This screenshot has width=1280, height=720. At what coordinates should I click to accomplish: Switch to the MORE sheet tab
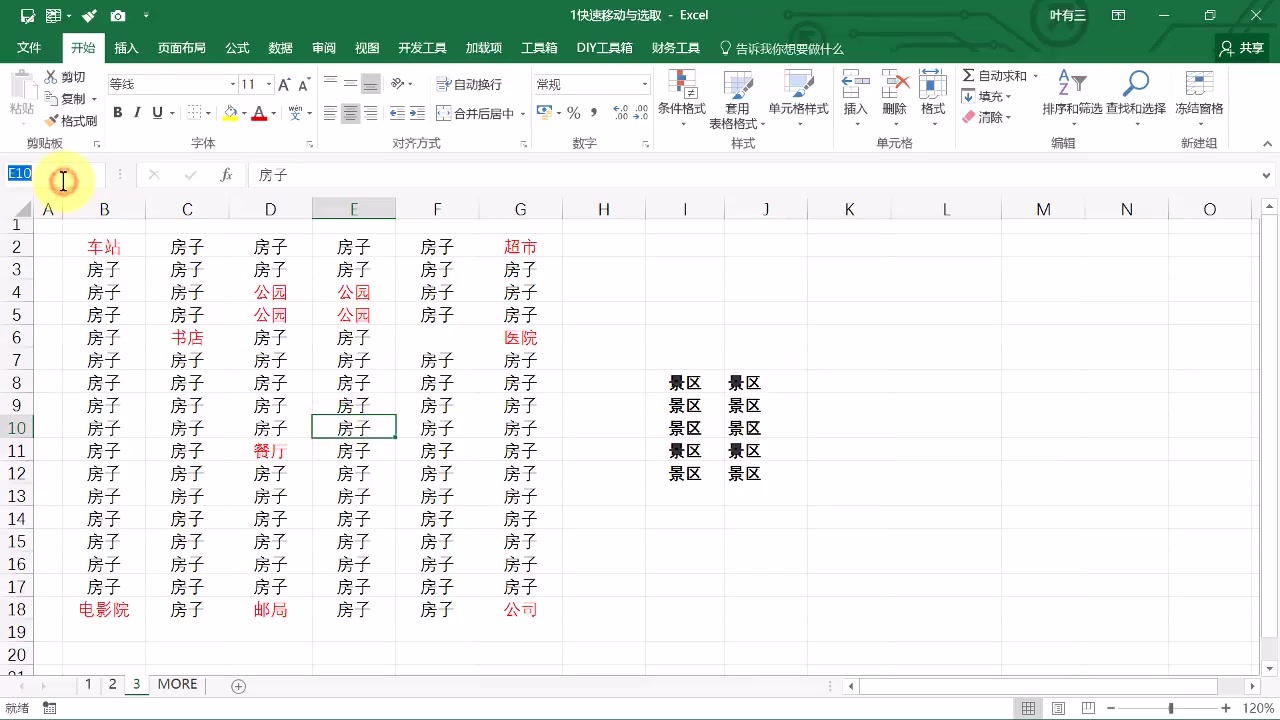(177, 685)
